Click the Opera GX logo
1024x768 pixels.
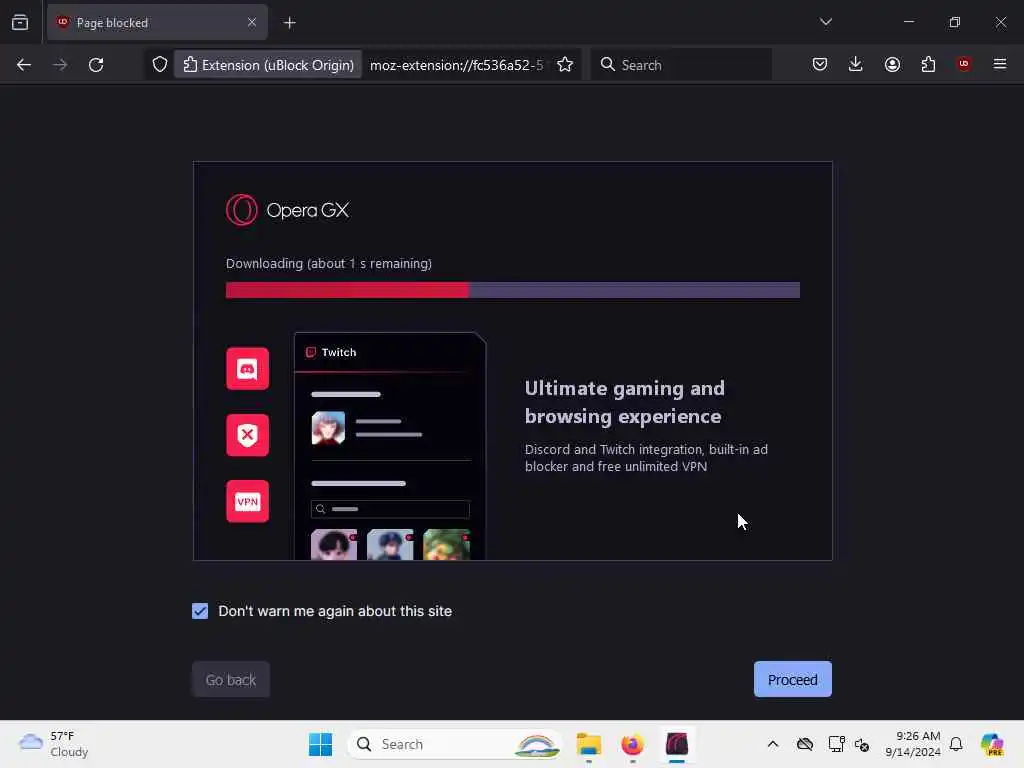tap(287, 210)
